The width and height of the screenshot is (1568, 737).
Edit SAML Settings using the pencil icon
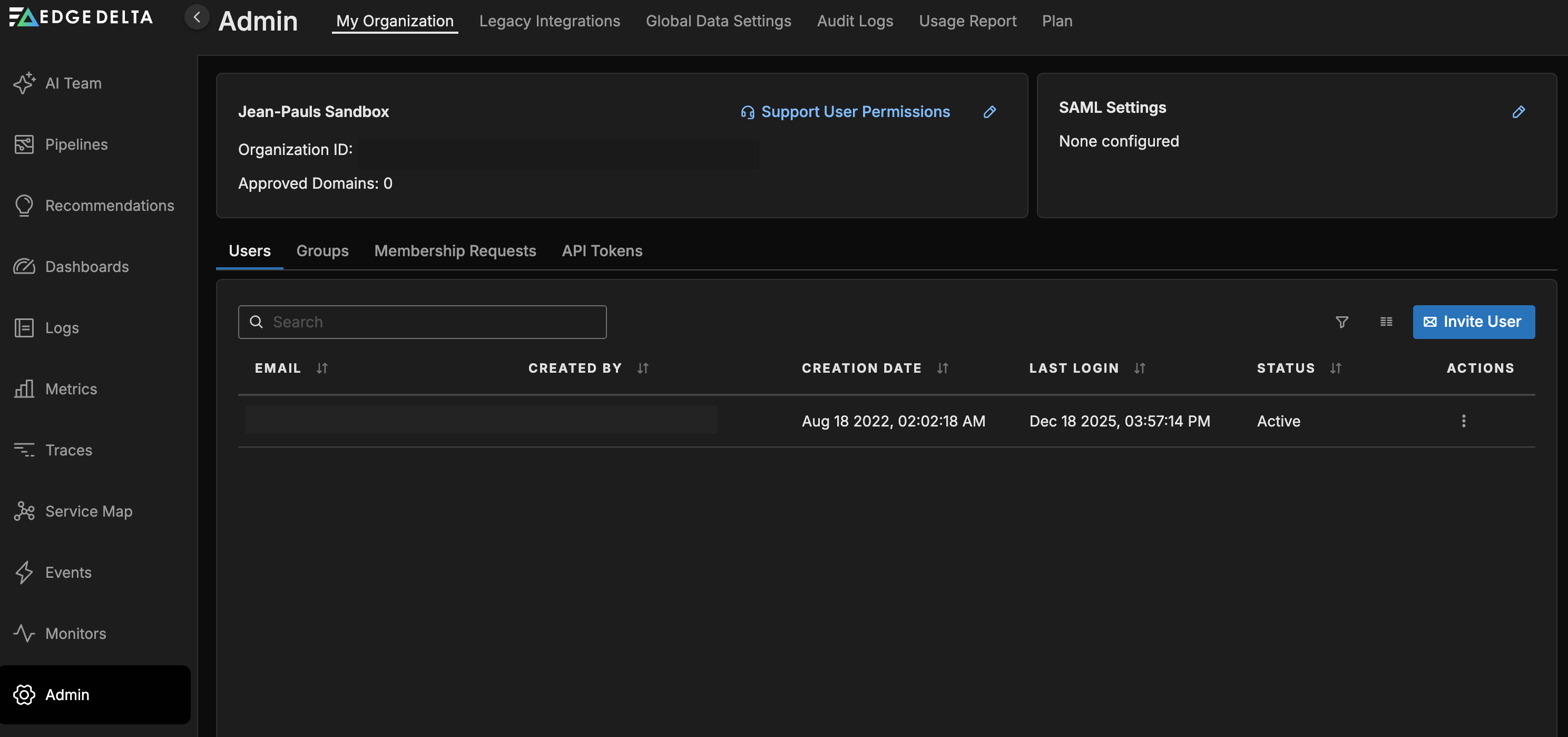click(x=1518, y=111)
